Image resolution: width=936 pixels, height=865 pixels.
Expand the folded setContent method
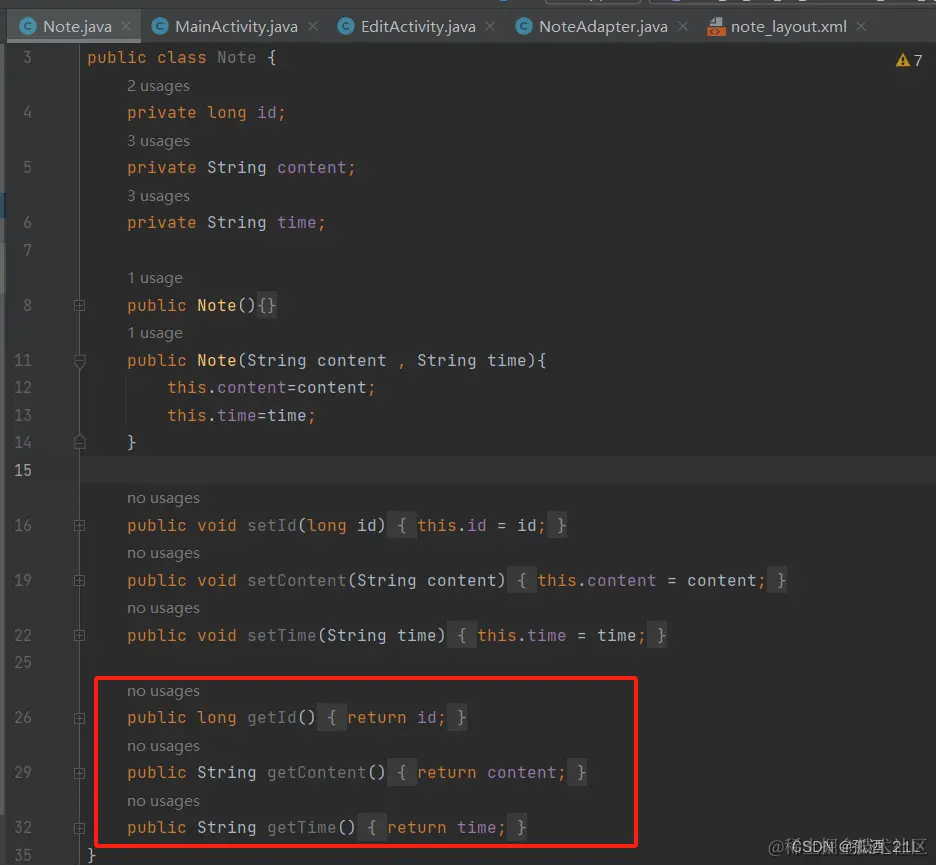(x=79, y=580)
